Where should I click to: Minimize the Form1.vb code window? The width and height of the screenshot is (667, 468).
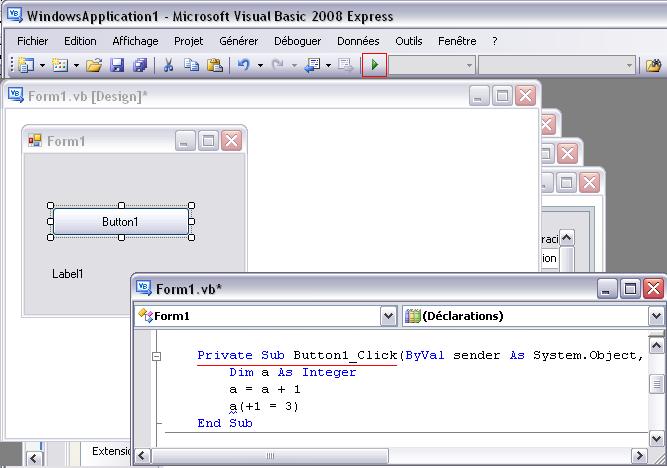[607, 289]
